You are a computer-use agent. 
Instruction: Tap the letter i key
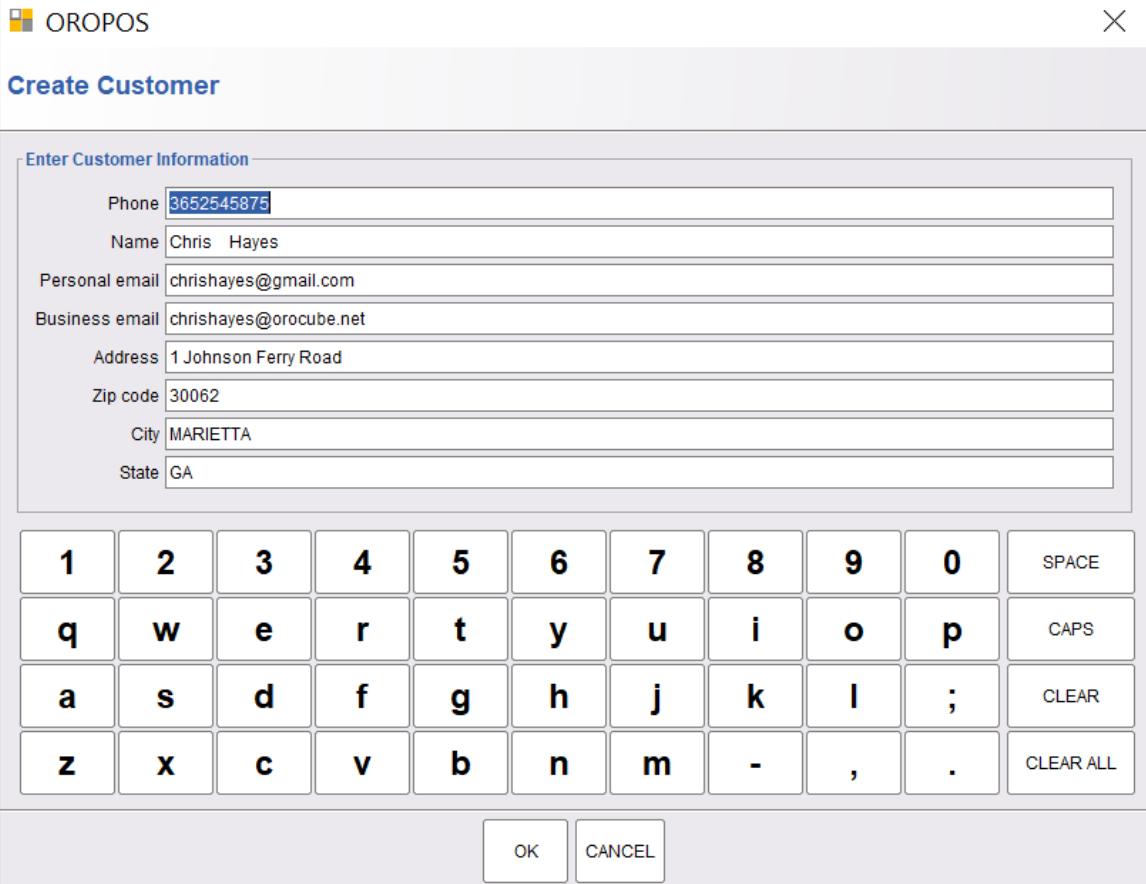(x=756, y=630)
